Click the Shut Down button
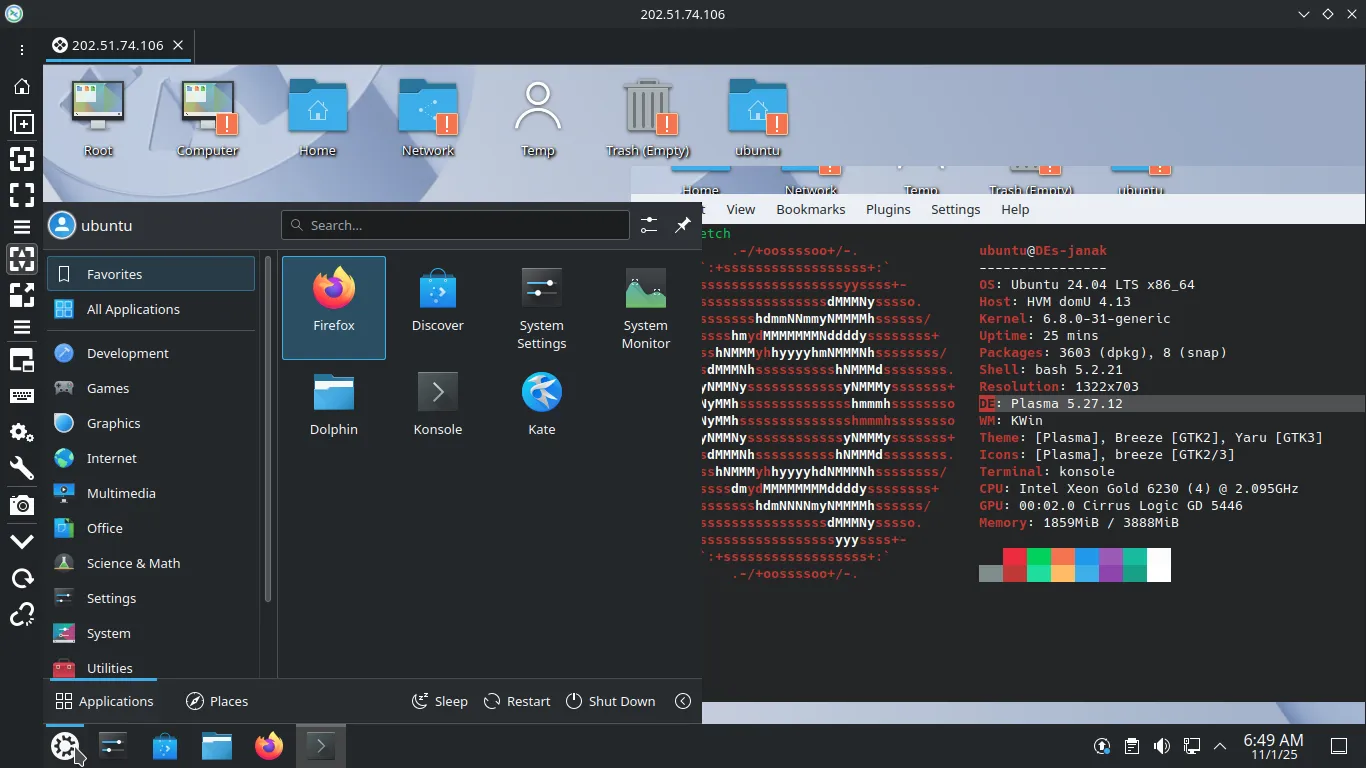The width and height of the screenshot is (1366, 768). click(611, 701)
